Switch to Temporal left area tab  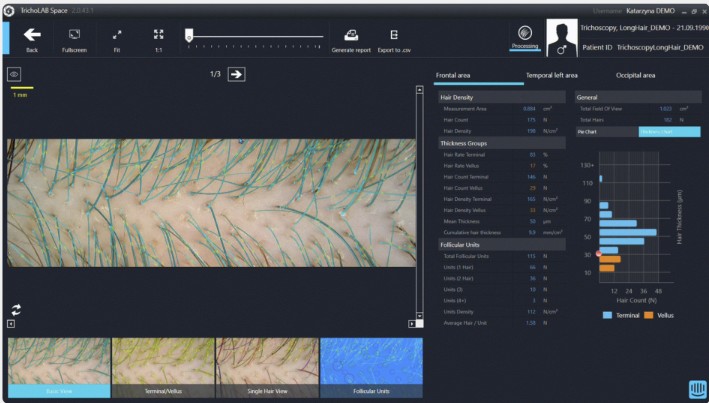coord(551,75)
